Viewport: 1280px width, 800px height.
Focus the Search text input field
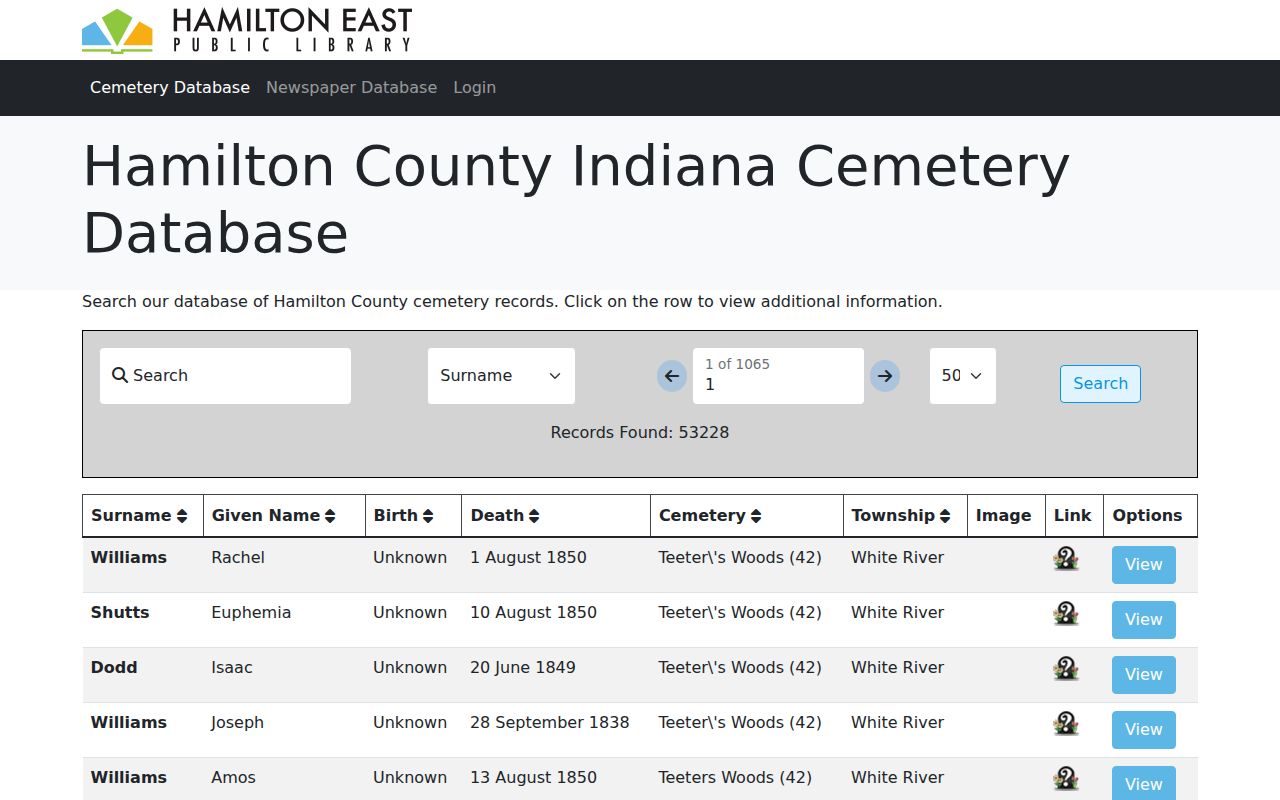[225, 376]
